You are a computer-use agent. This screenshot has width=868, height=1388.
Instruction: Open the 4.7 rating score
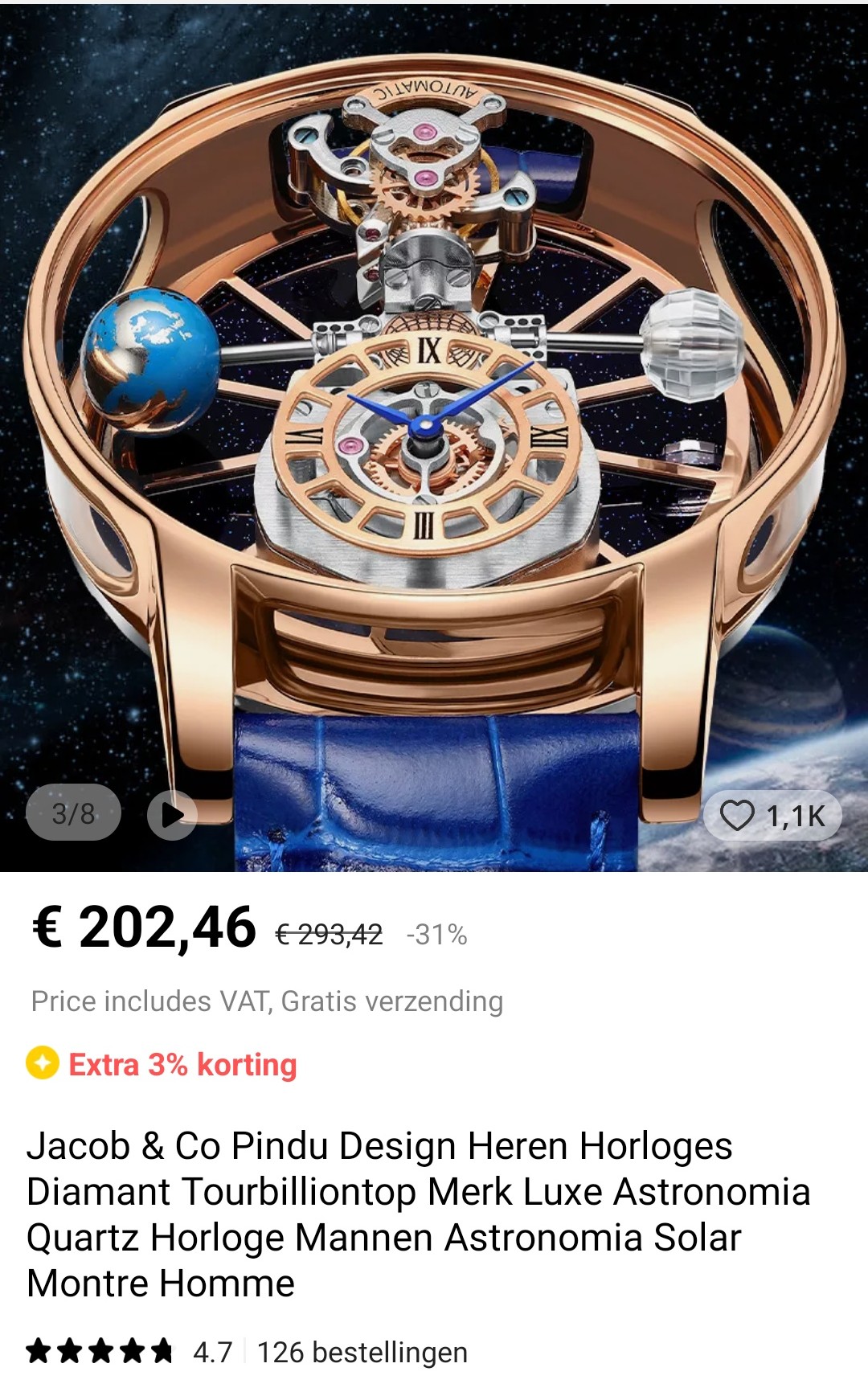[212, 1352]
